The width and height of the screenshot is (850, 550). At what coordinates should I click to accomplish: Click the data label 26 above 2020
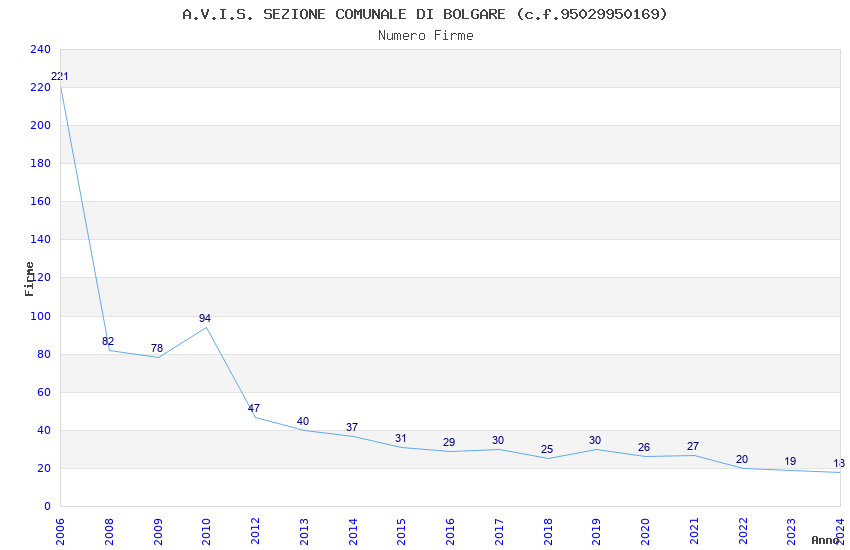(x=644, y=448)
